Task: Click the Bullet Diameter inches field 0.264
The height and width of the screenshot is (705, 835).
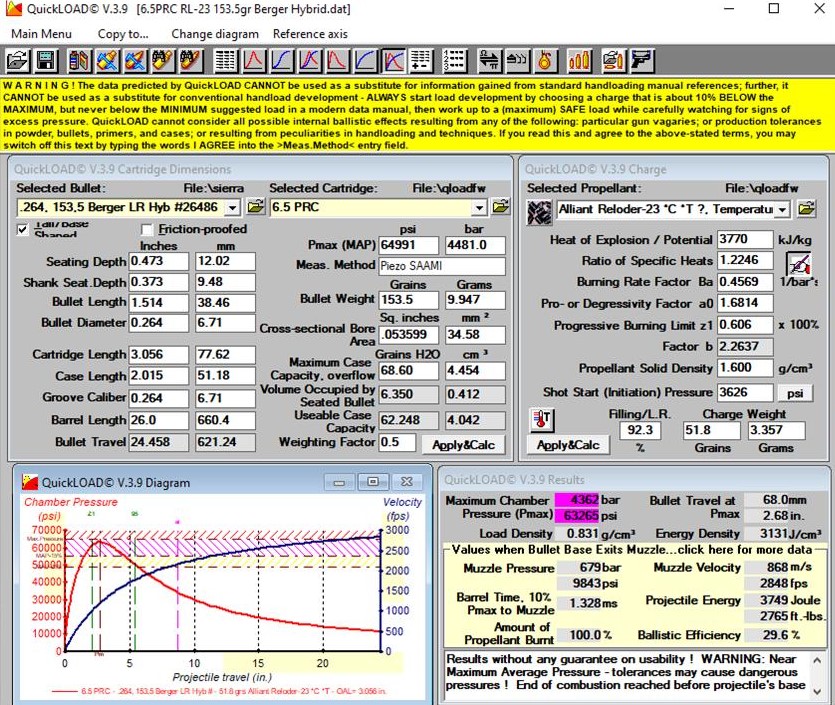Action: pyautogui.click(x=159, y=323)
